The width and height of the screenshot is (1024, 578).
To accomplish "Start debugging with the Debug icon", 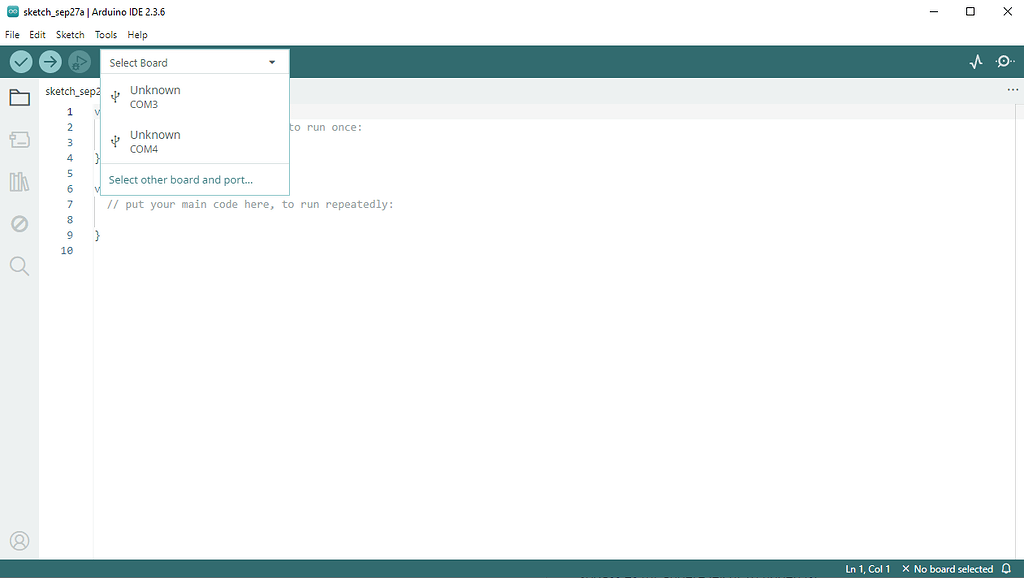I will pos(79,62).
